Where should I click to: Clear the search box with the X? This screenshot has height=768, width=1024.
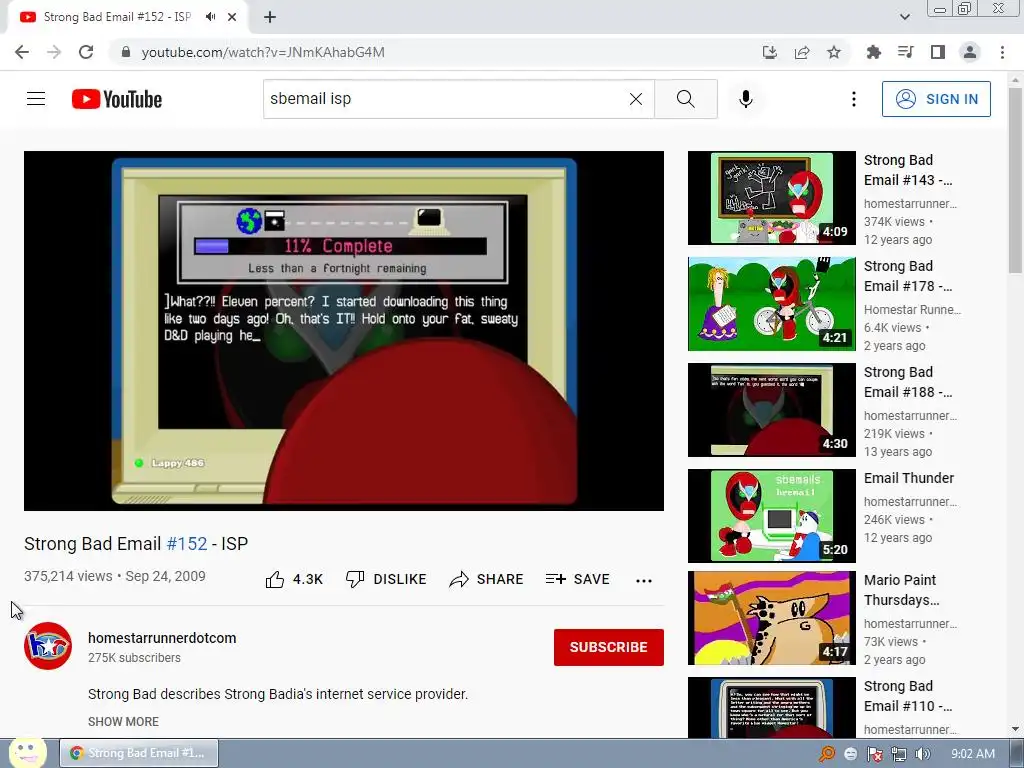click(635, 99)
